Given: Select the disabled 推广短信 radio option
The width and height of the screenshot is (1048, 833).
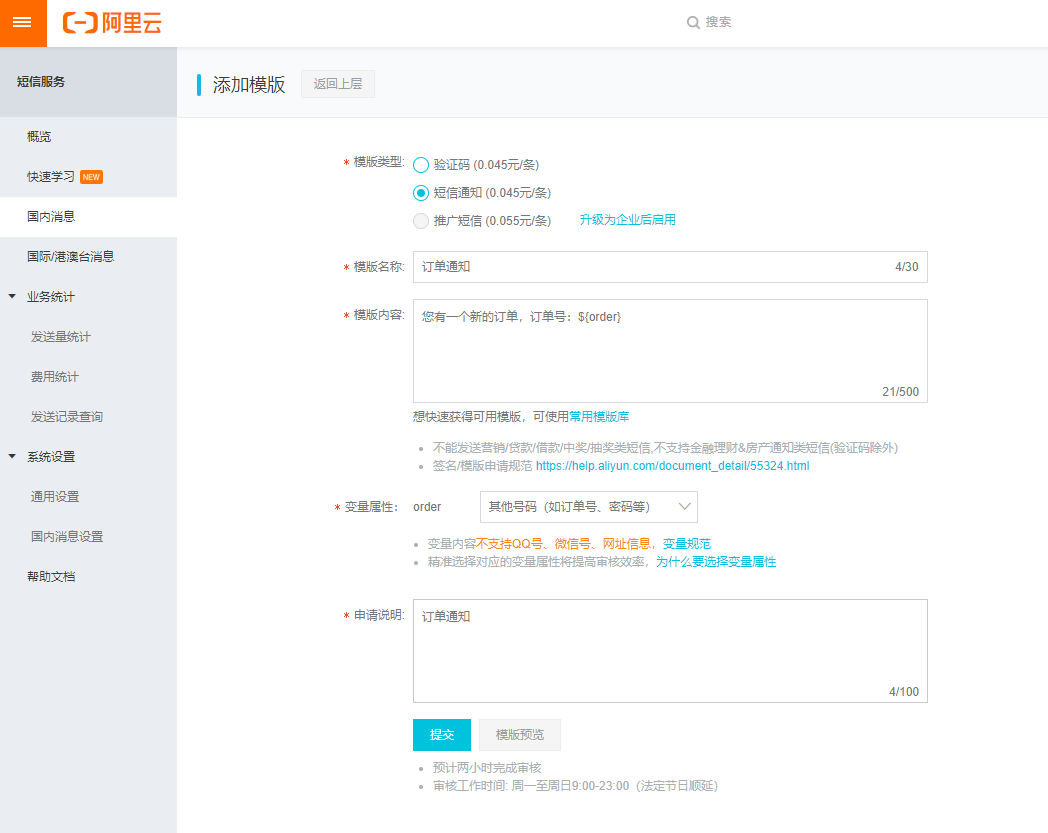Looking at the screenshot, I should 421,221.
